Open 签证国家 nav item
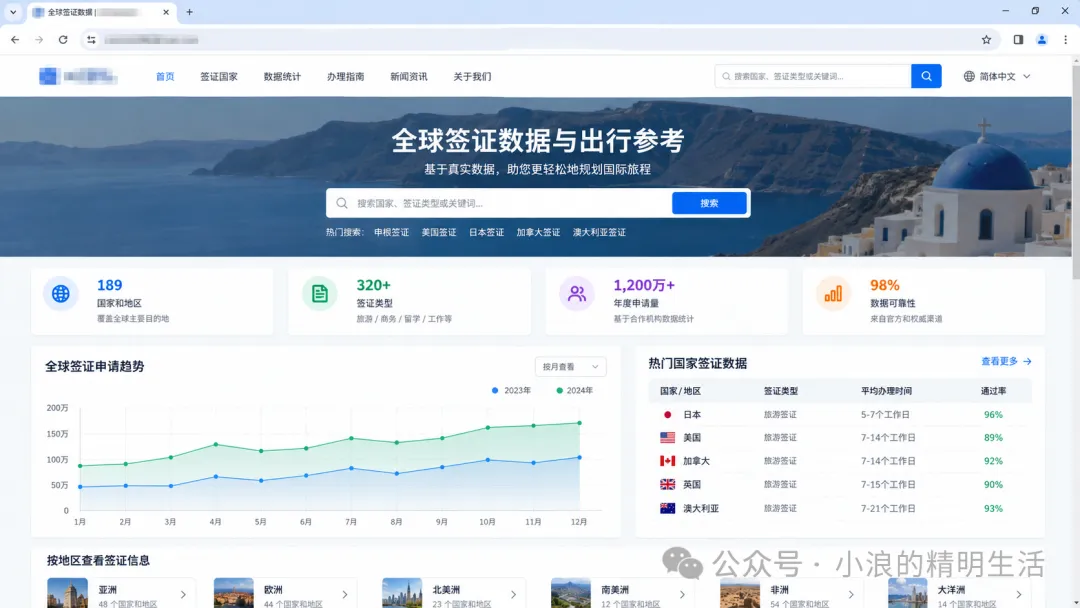1080x608 pixels. [219, 76]
